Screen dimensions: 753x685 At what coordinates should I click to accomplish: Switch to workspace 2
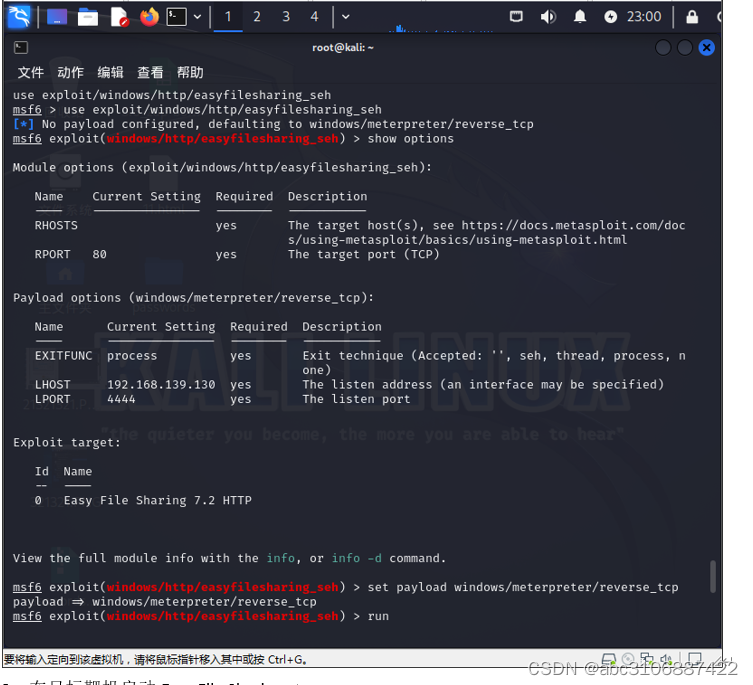[x=257, y=17]
